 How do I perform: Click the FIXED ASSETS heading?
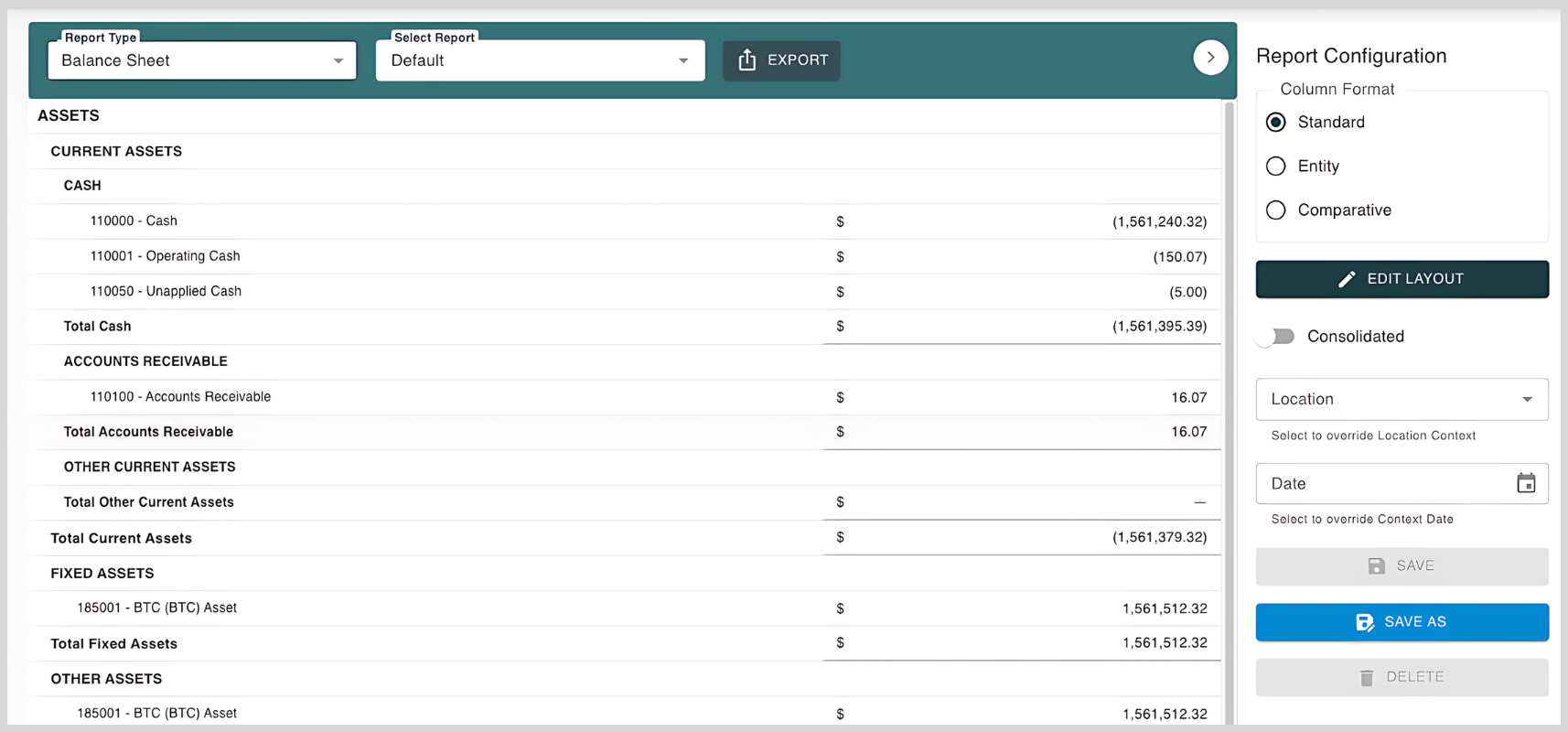tap(102, 574)
